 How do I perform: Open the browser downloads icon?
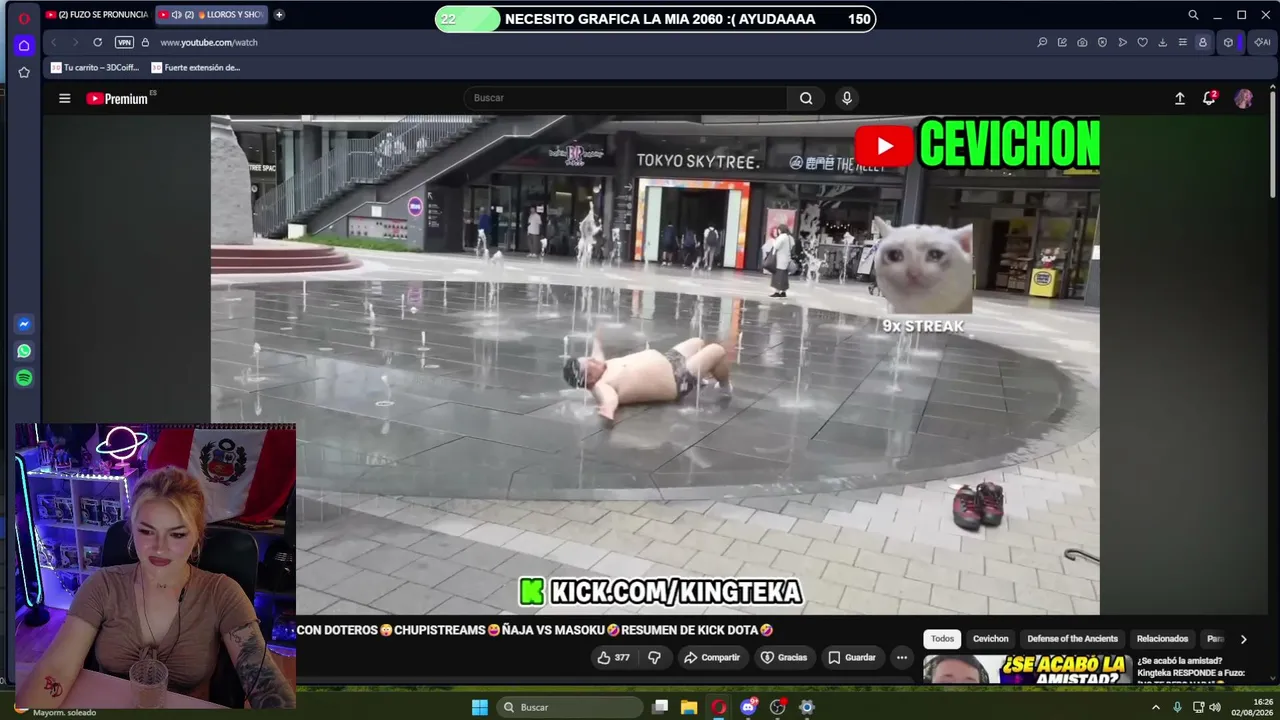click(x=1162, y=42)
